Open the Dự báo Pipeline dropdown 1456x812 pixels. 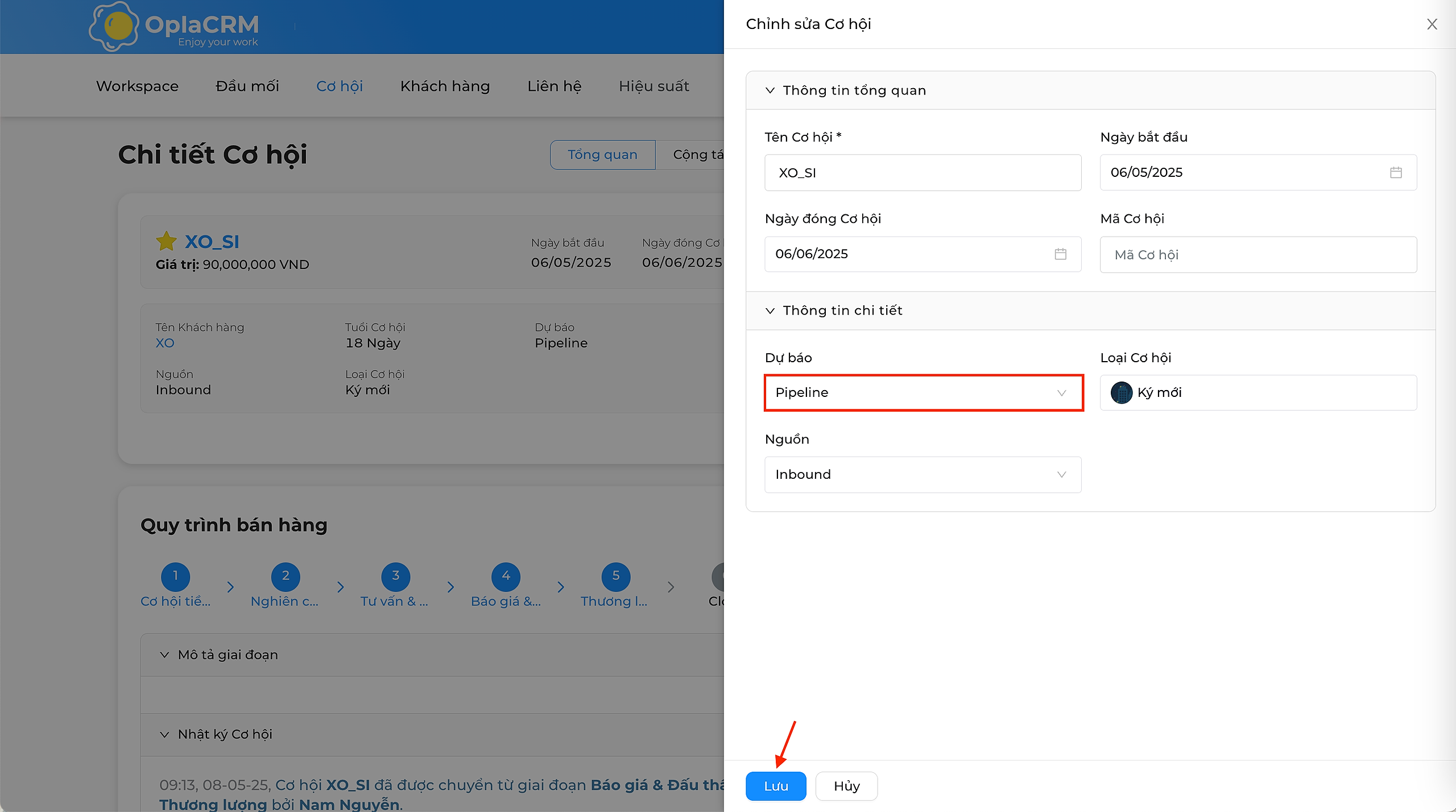(x=923, y=392)
